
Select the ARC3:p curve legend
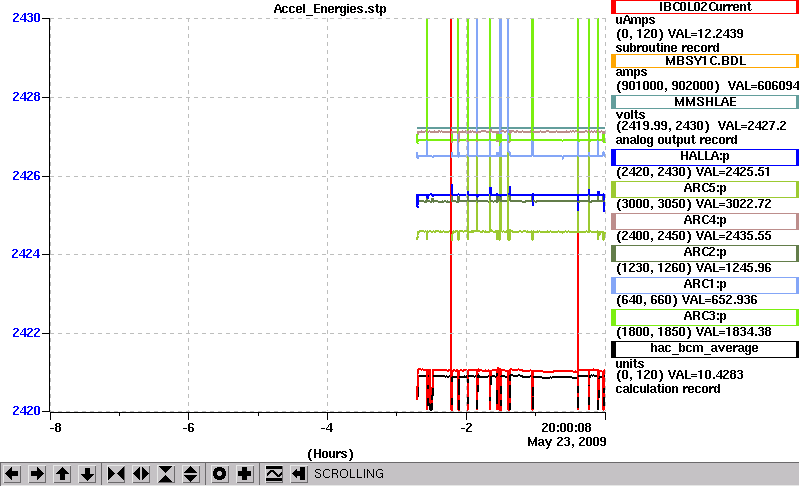tap(705, 317)
